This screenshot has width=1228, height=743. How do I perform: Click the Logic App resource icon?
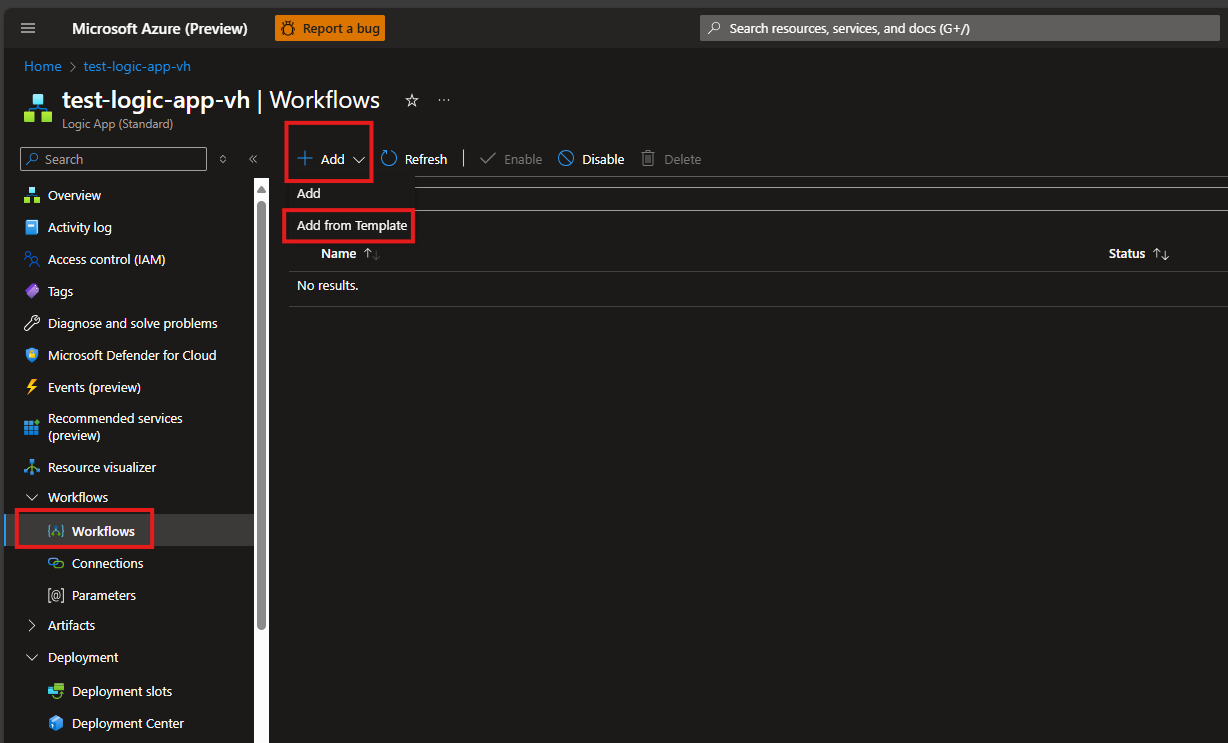tap(38, 108)
